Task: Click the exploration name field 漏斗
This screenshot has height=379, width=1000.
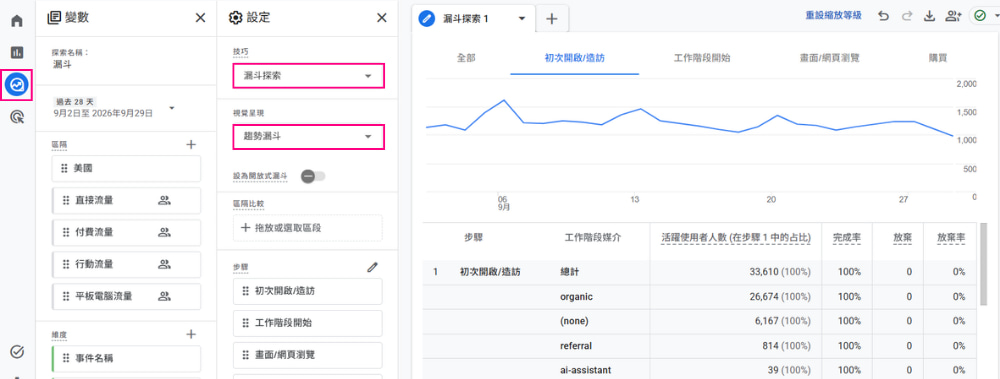Action: (x=62, y=64)
